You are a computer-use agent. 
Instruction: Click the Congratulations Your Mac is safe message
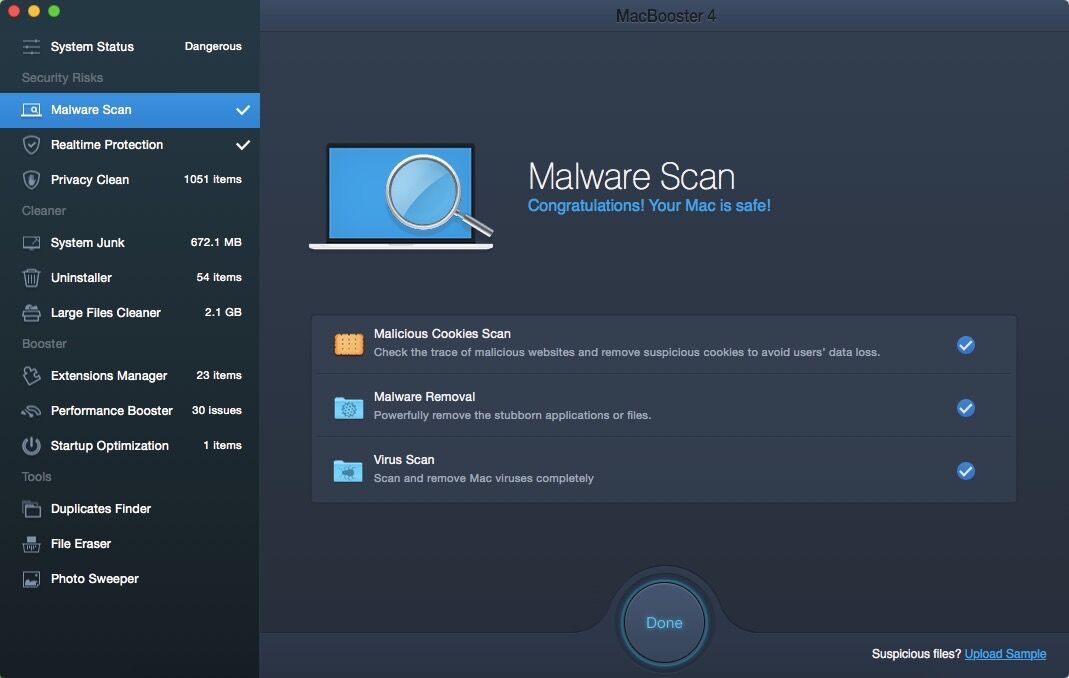649,205
